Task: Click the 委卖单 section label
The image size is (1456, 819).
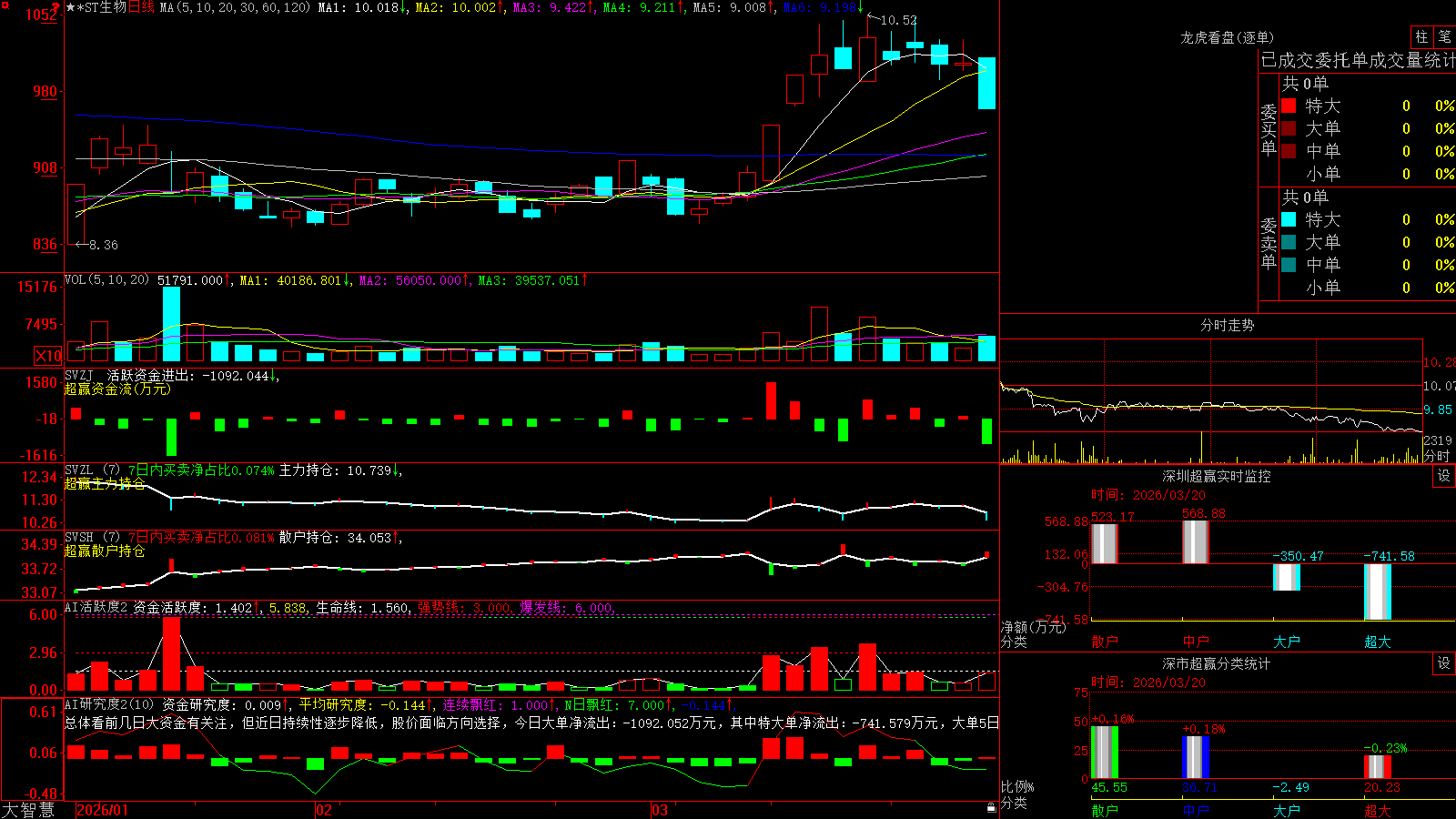Action: [1269, 244]
